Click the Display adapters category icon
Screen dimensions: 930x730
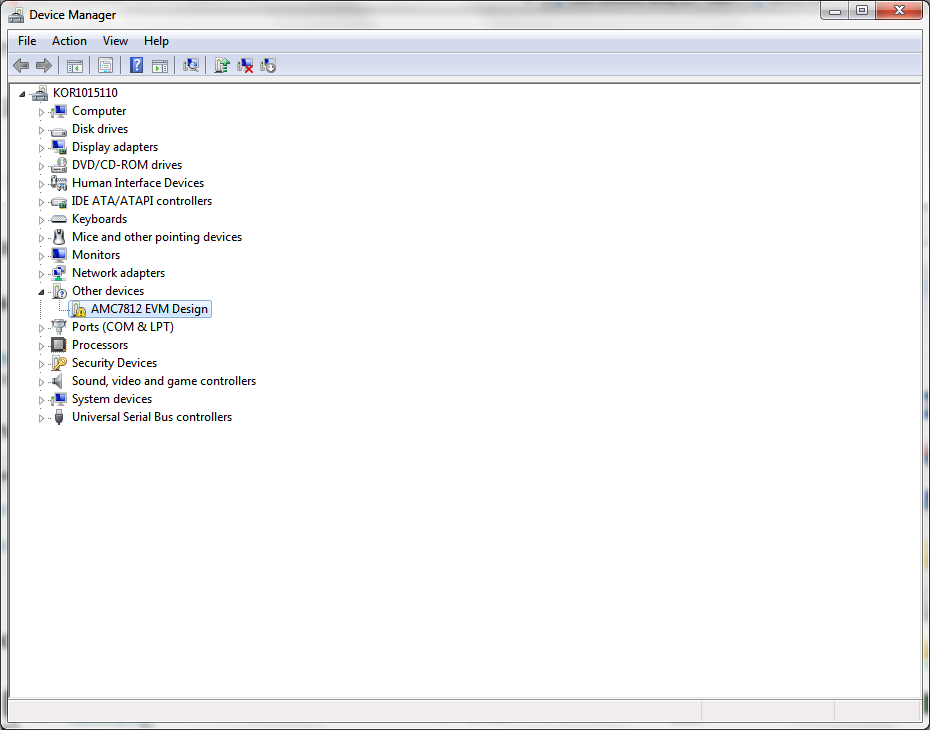click(x=59, y=147)
